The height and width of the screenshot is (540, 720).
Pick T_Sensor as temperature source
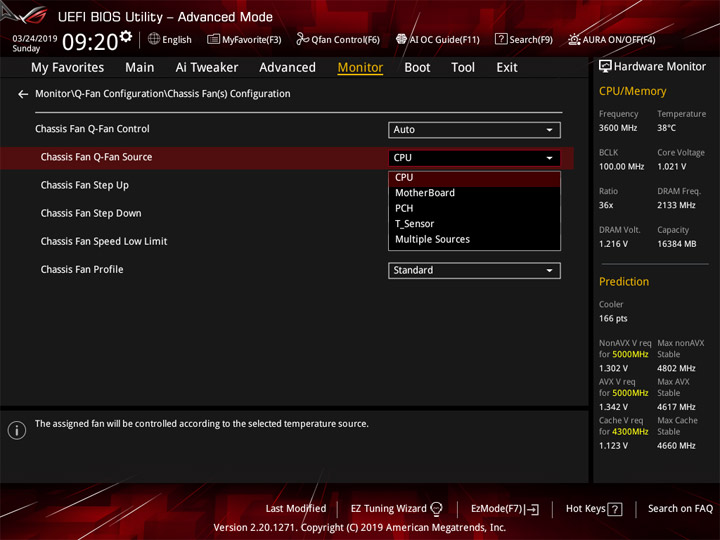point(474,224)
